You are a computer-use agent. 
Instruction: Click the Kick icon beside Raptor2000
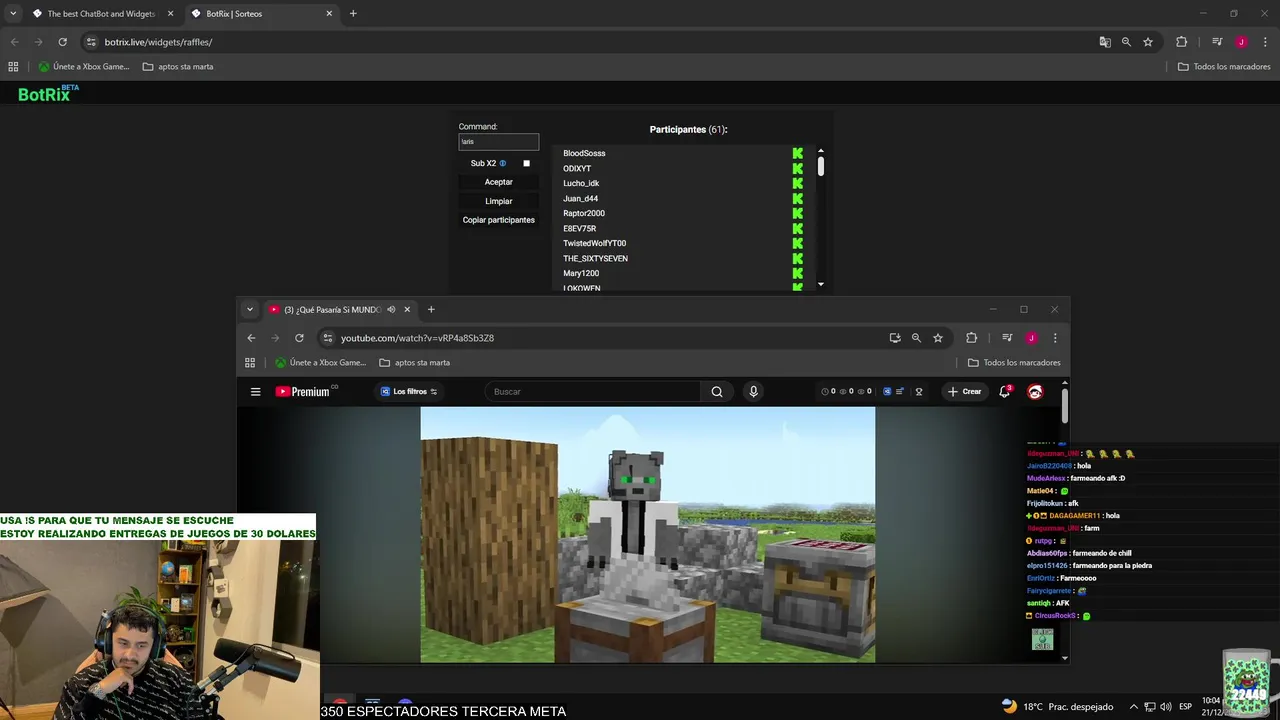tap(798, 213)
